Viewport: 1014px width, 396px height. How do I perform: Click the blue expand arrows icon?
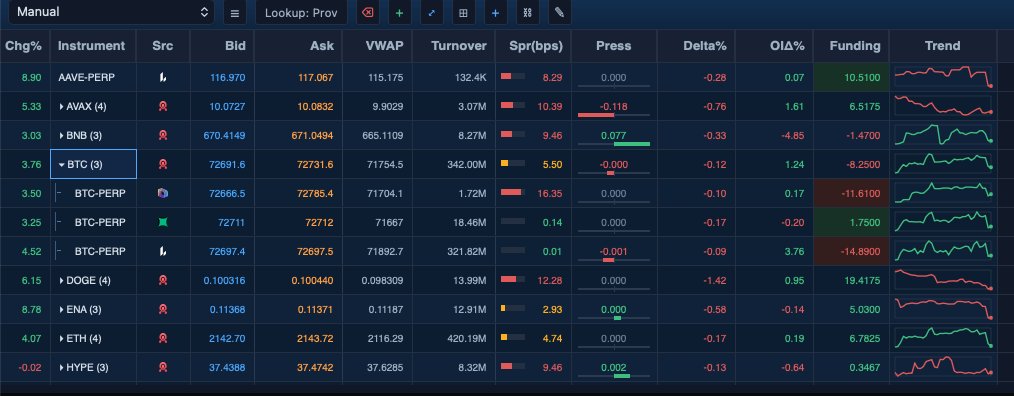[x=431, y=12]
